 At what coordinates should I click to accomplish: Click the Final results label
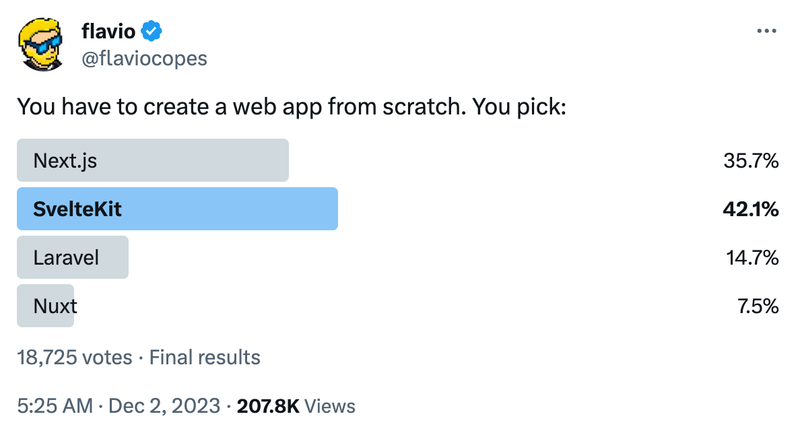click(x=205, y=357)
